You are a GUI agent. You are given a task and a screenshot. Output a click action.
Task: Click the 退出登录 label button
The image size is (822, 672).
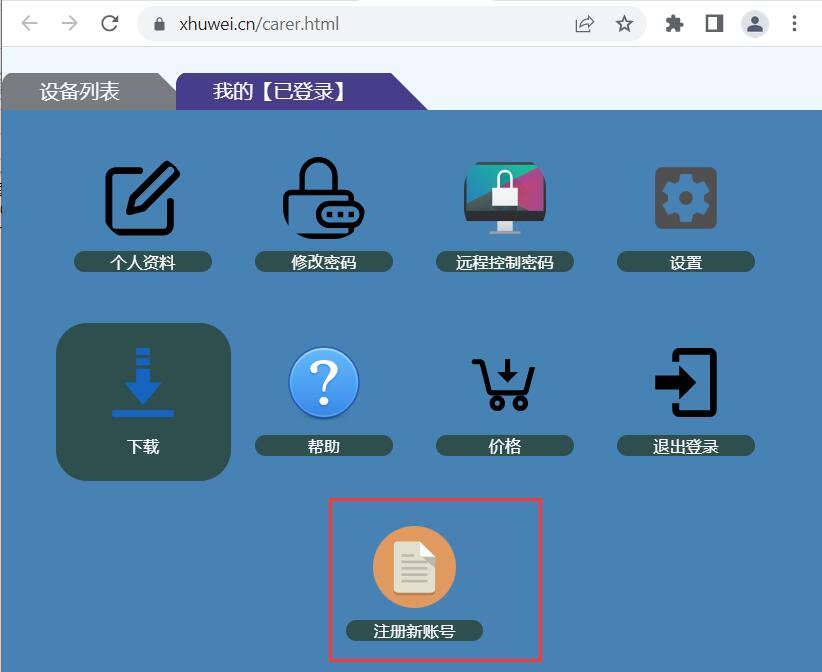click(686, 446)
